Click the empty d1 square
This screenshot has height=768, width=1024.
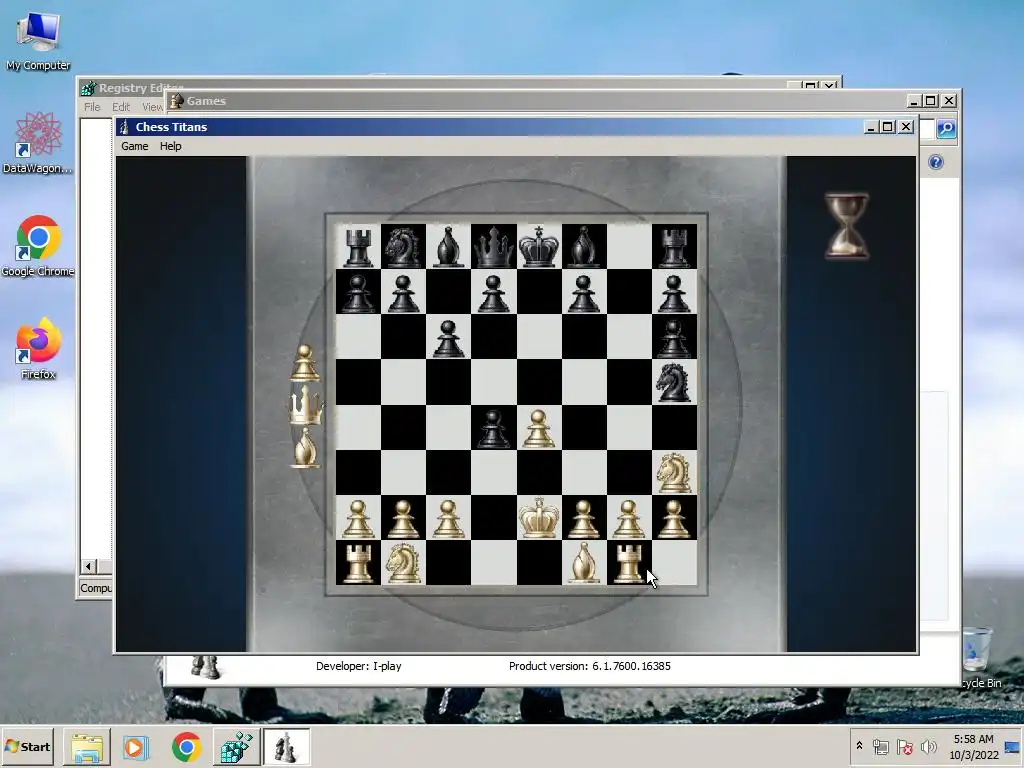click(493, 562)
